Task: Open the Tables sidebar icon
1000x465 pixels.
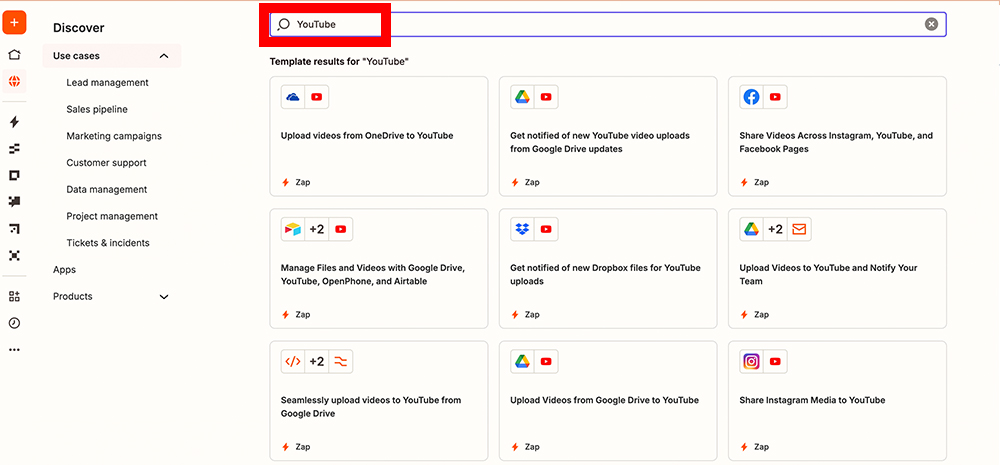Action: coord(14,149)
